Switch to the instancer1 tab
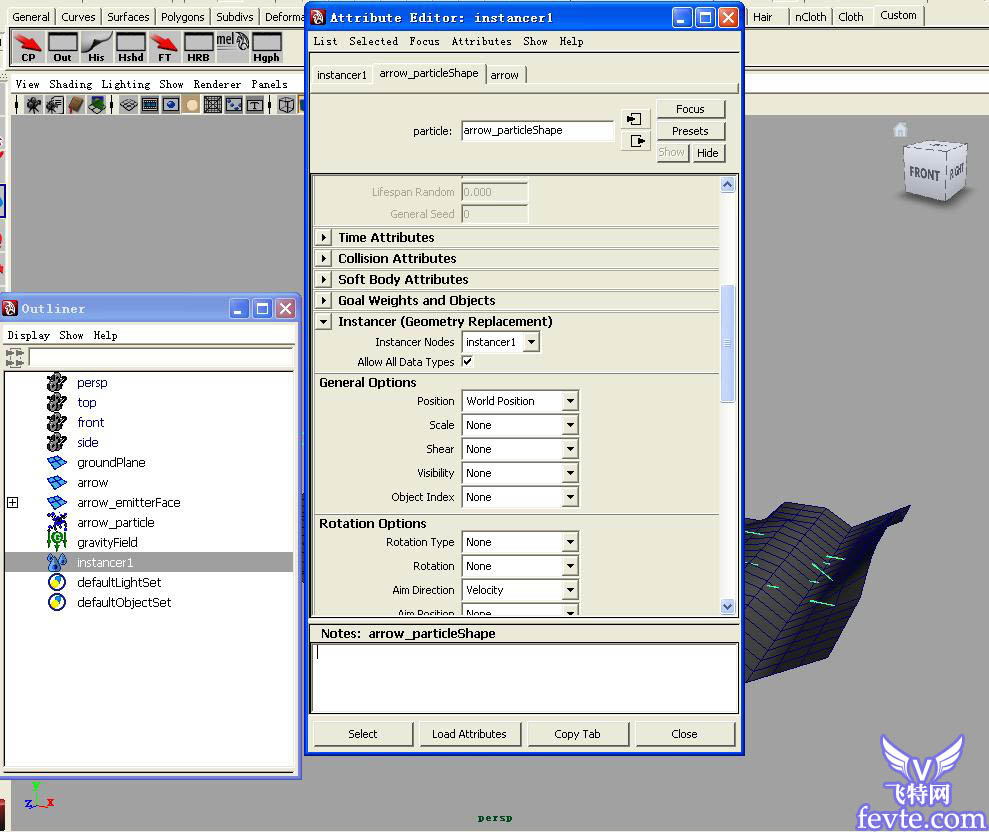 tap(341, 75)
